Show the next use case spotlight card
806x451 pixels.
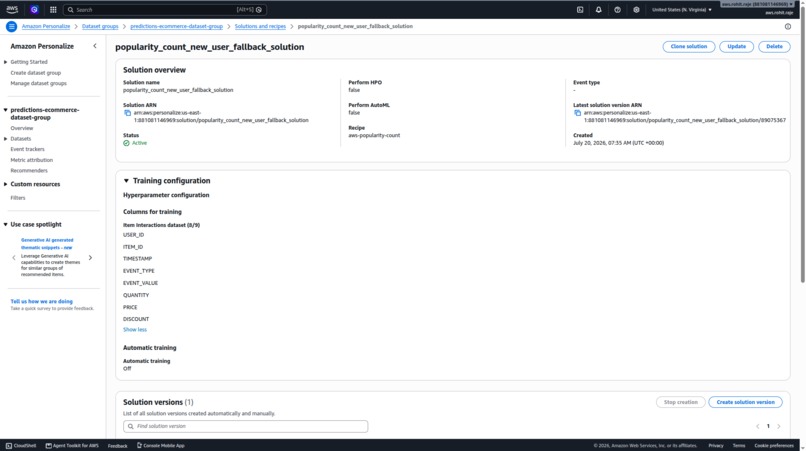(90, 258)
